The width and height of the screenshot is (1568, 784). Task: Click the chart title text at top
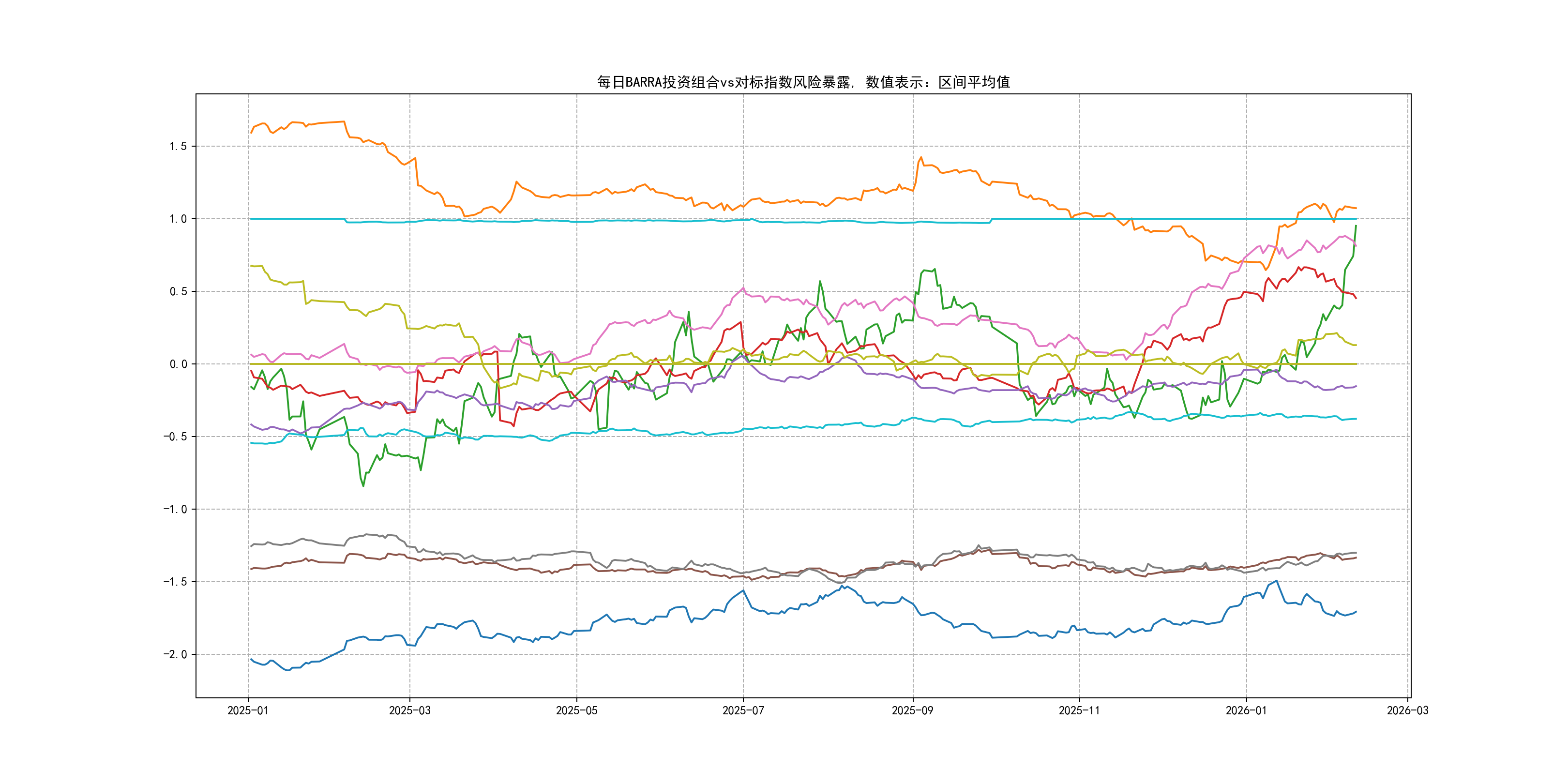[803, 82]
